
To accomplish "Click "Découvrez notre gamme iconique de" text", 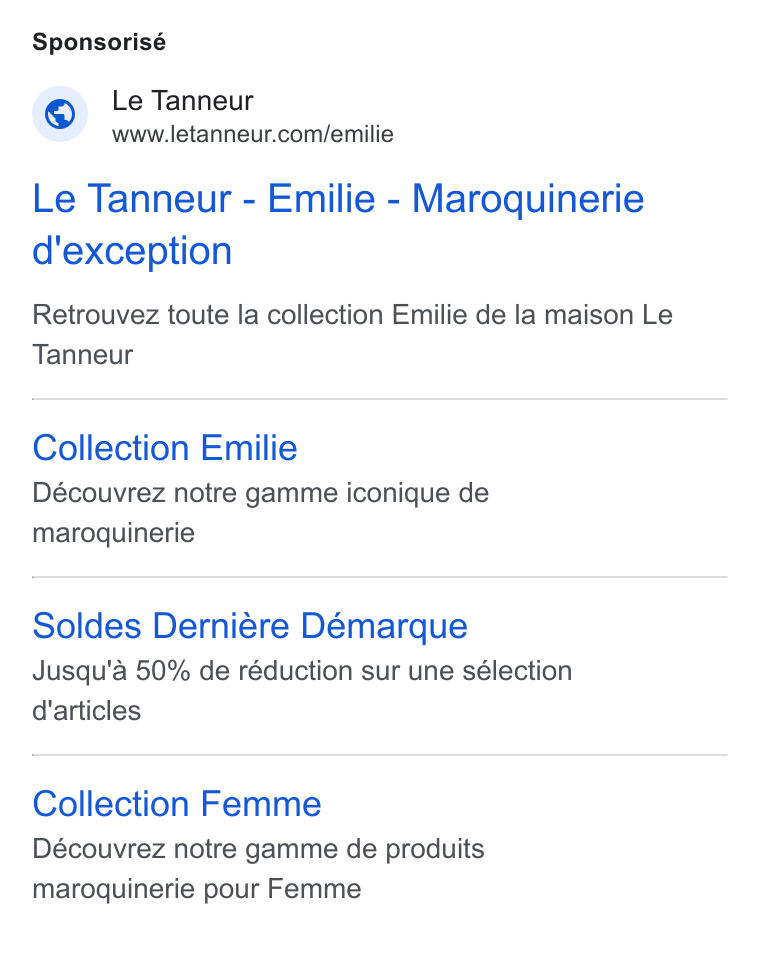I will pos(261,493).
